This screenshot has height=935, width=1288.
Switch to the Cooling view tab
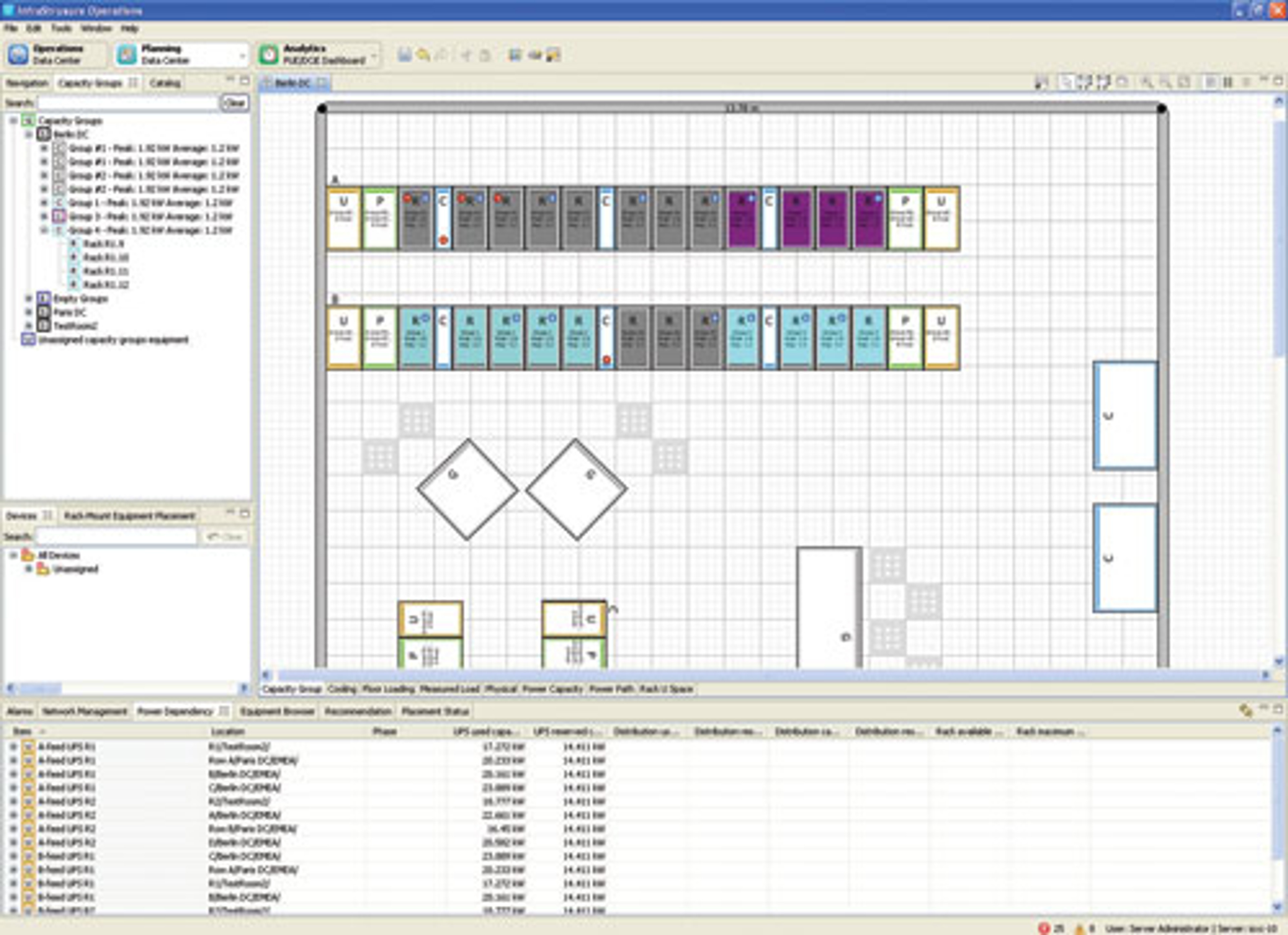click(342, 689)
